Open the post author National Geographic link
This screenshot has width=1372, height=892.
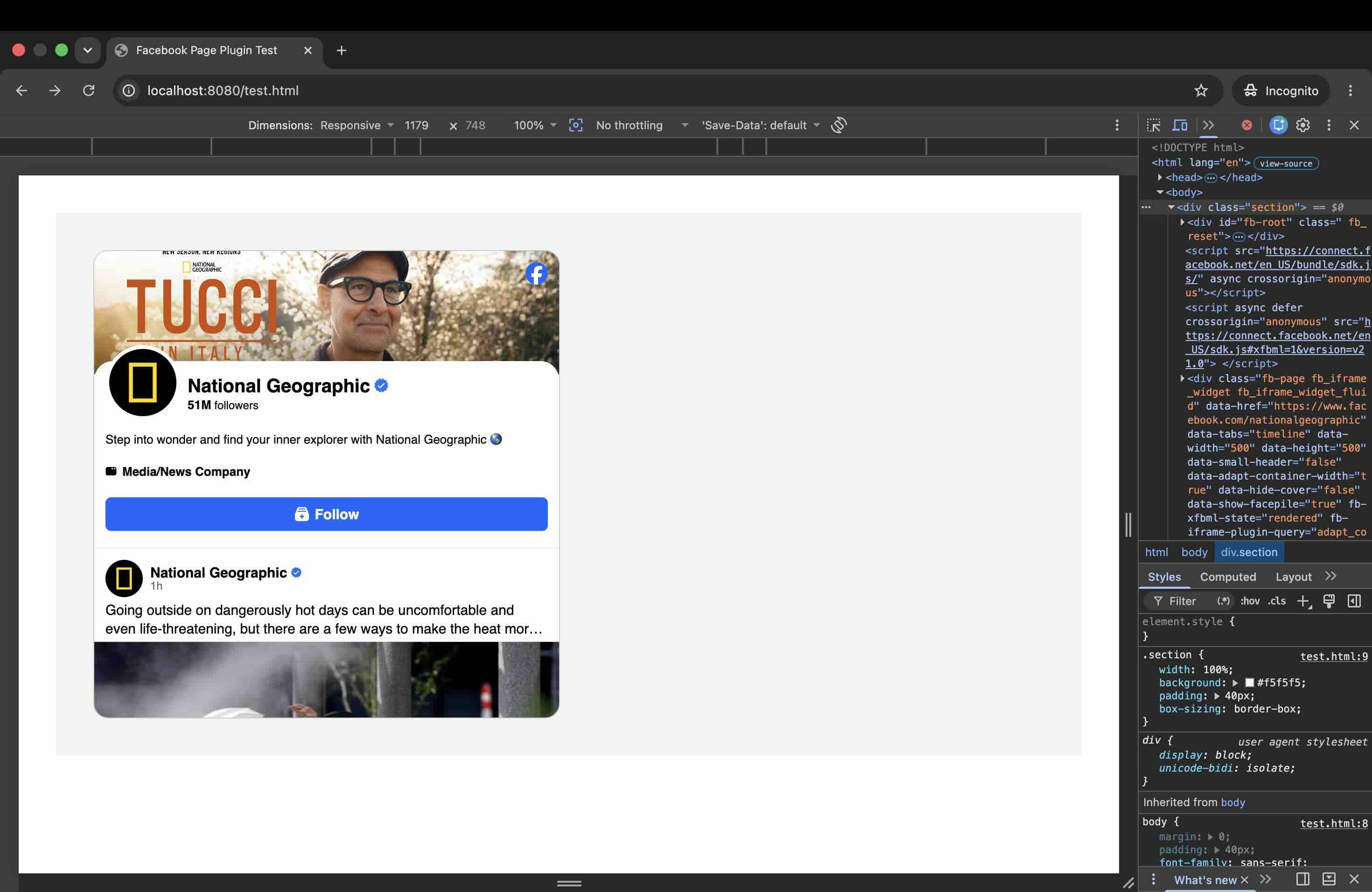218,572
